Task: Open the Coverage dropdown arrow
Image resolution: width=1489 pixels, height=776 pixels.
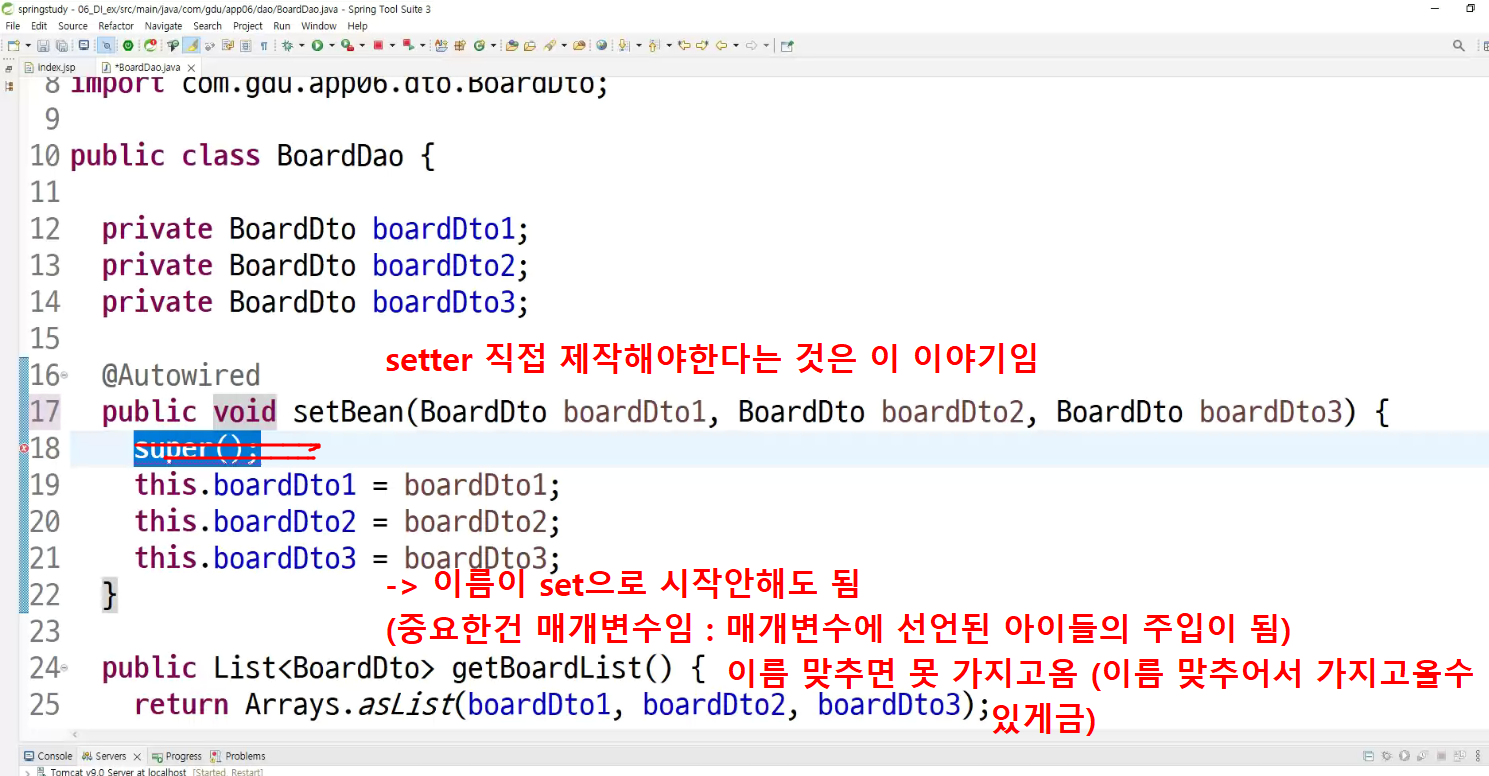Action: [362, 45]
